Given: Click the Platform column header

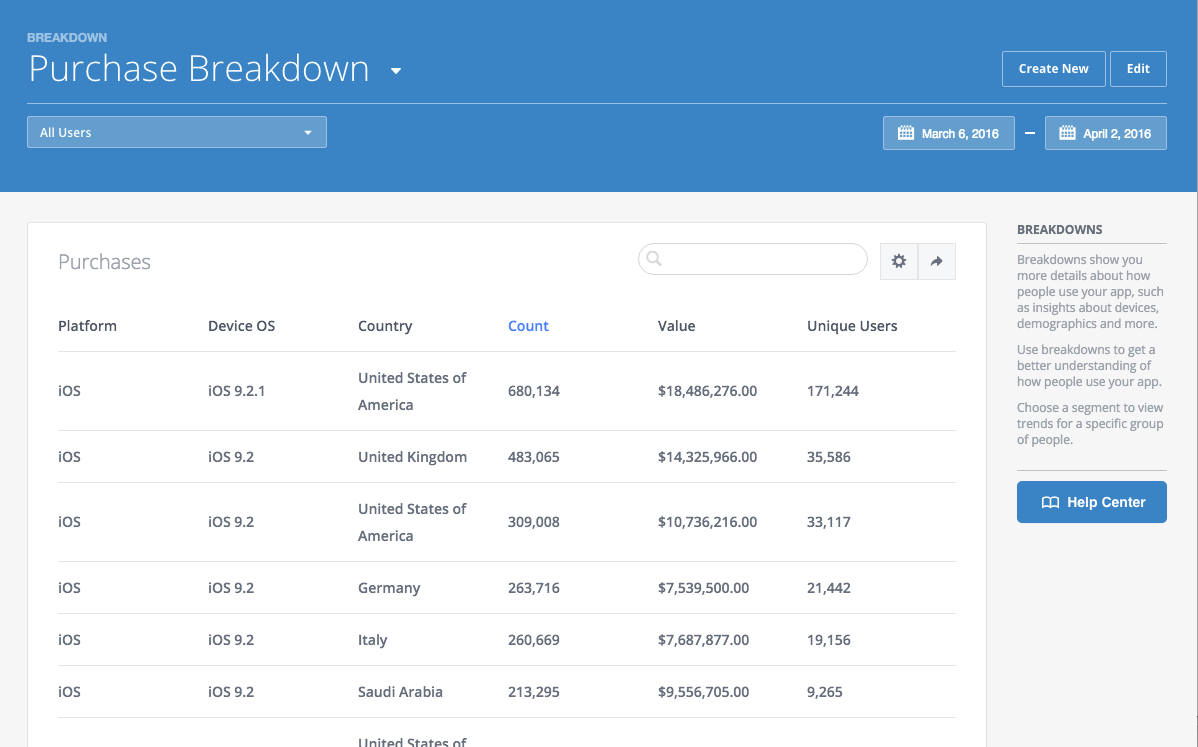Looking at the screenshot, I should click(x=87, y=326).
